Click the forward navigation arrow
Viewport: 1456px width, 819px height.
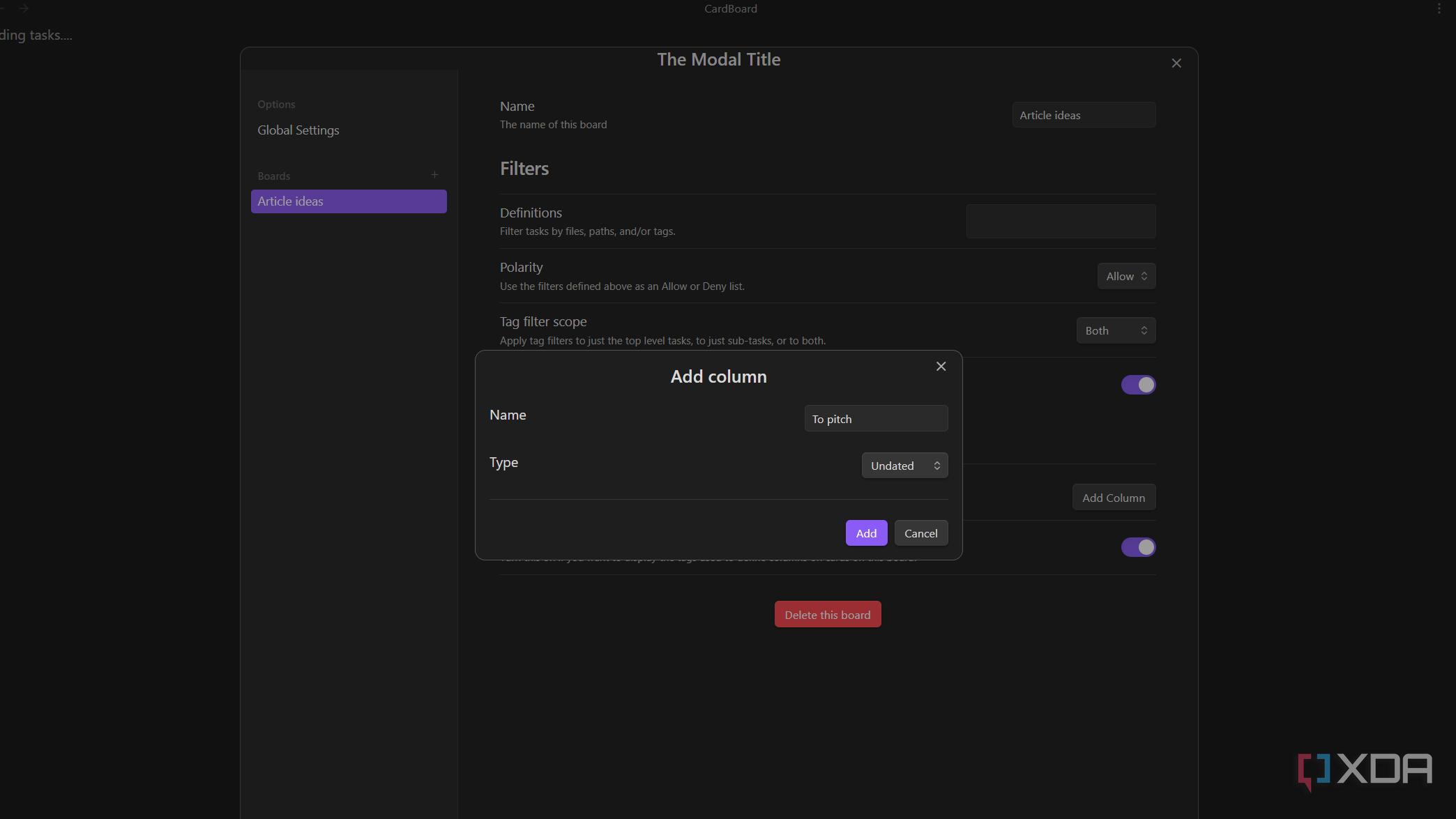coord(24,8)
